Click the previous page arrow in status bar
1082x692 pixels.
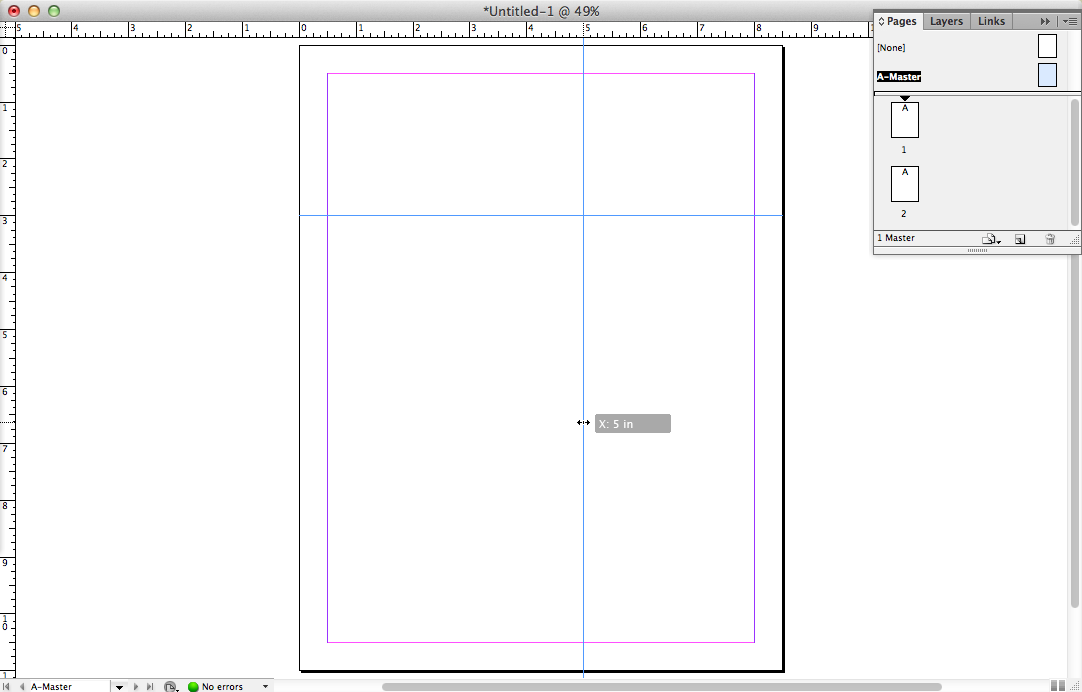[22, 687]
